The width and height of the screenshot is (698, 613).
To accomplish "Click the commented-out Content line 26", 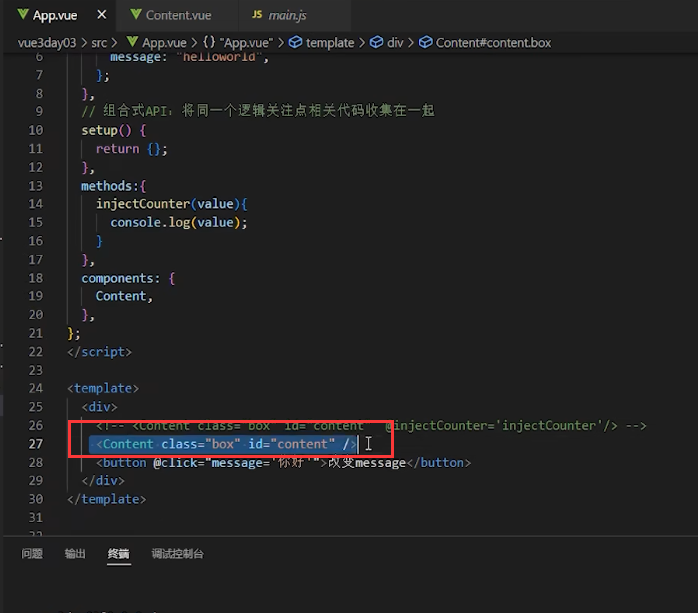I will click(x=371, y=426).
